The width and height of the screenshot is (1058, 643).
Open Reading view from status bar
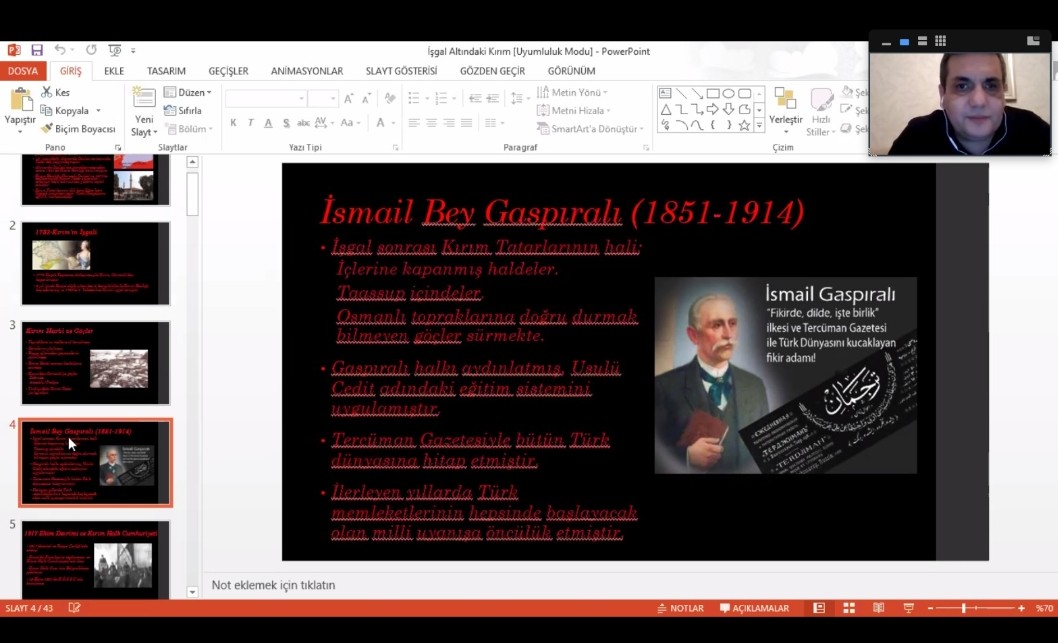pyautogui.click(x=879, y=608)
